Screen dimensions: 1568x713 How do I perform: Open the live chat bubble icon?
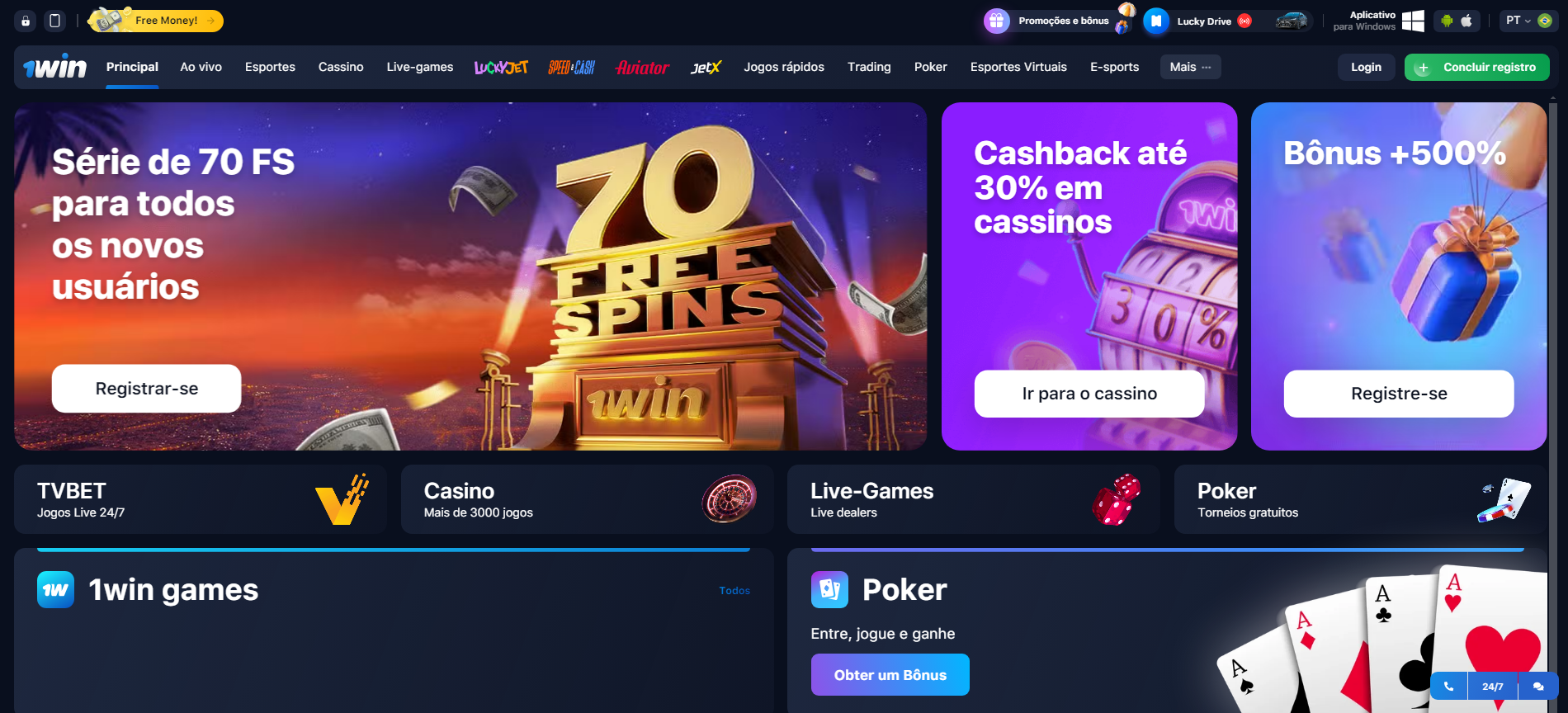1538,686
